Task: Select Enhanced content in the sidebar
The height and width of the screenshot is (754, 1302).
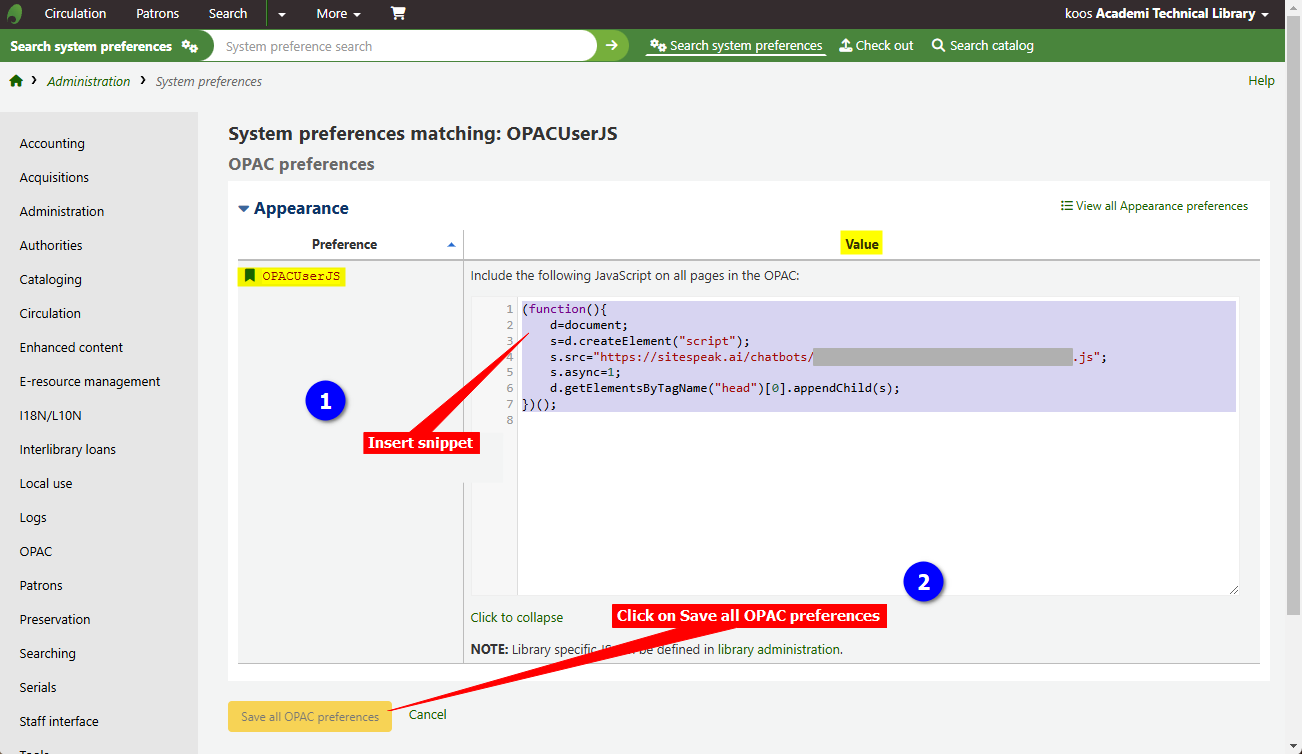Action: (71, 348)
